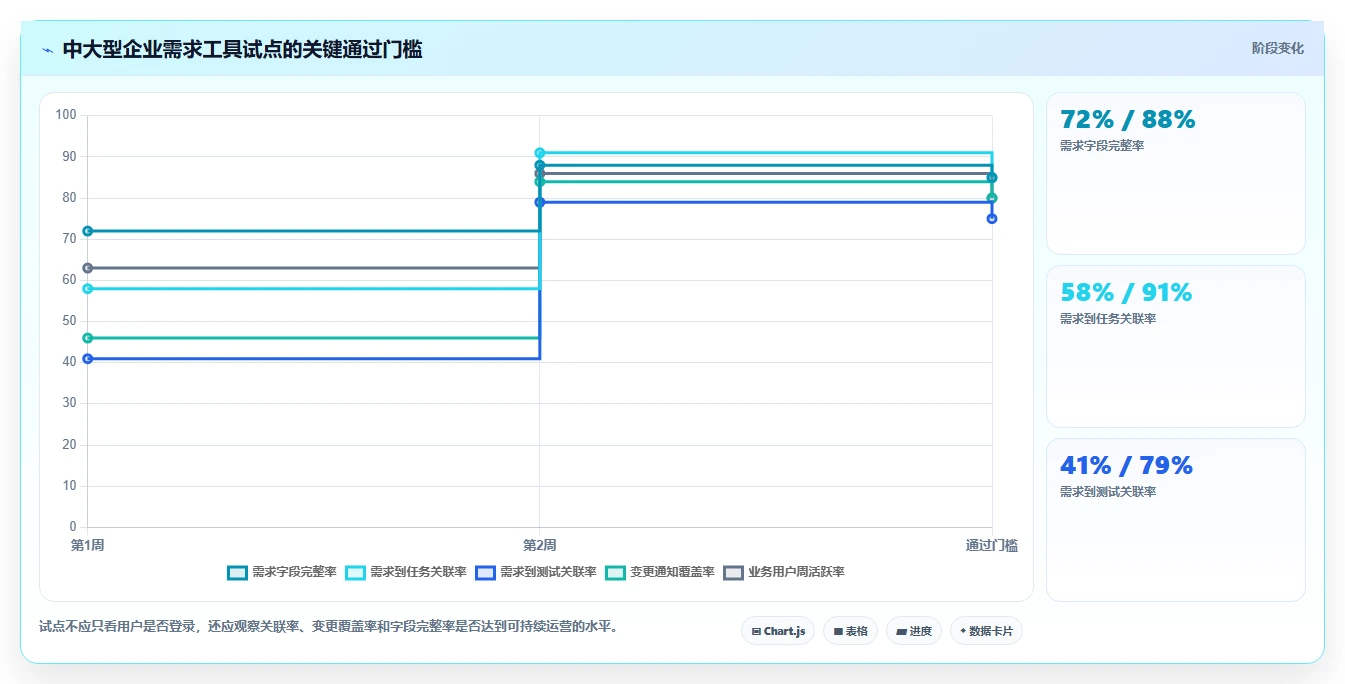Click the 通过门槛 x-axis label
This screenshot has height=684, width=1345.
(x=992, y=545)
